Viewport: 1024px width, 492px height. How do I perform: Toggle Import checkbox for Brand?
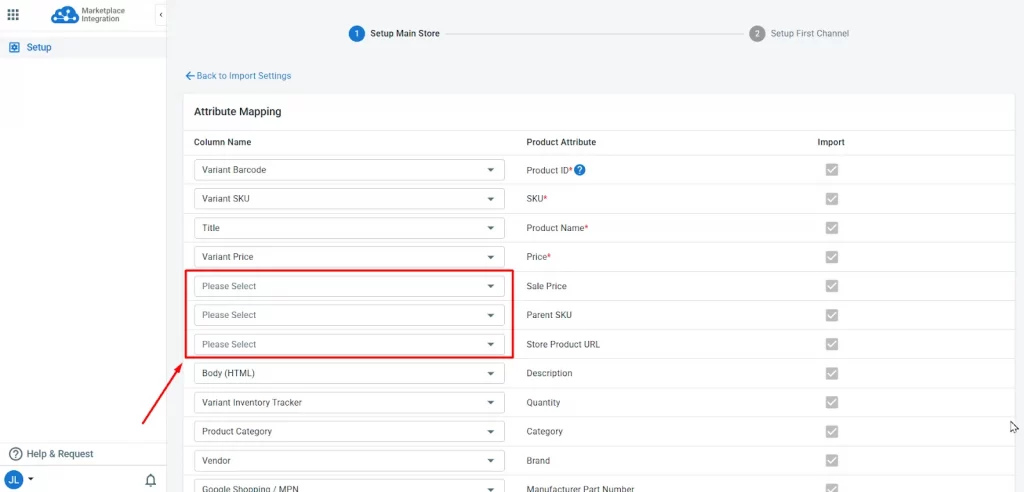831,461
